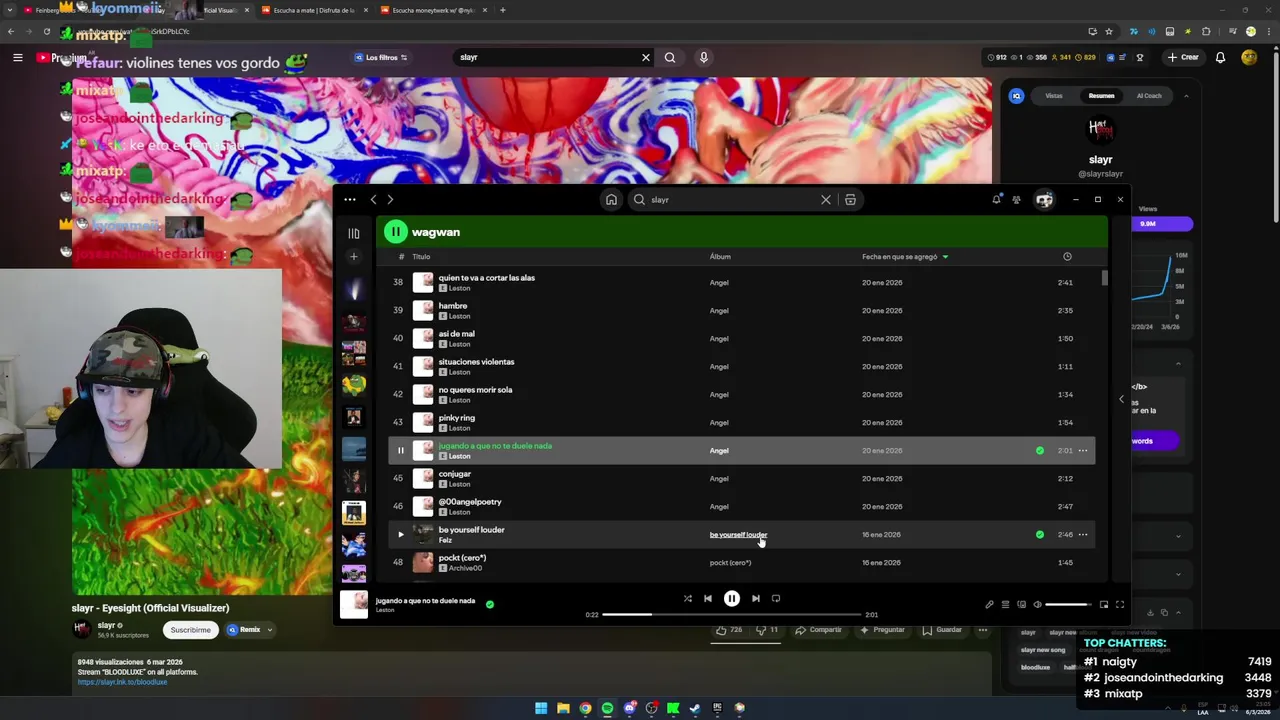This screenshot has width=1280, height=720.
Task: Go back in Spotify navigation
Action: [374, 200]
